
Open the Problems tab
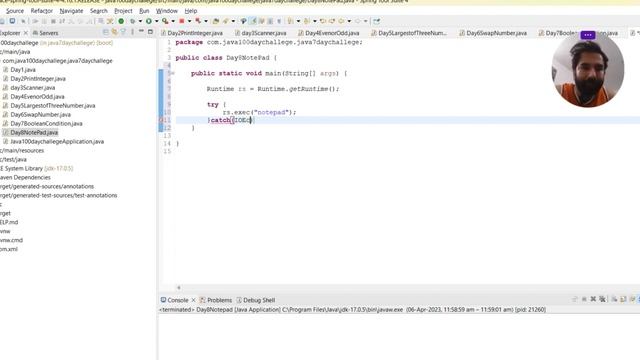point(216,300)
